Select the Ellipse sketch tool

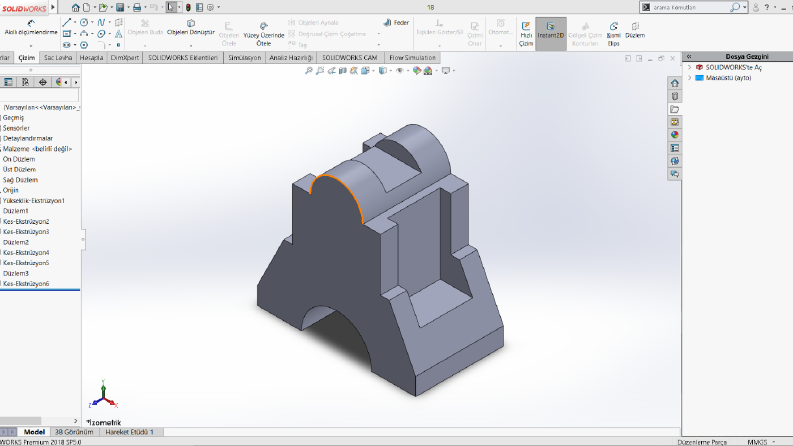(x=101, y=33)
